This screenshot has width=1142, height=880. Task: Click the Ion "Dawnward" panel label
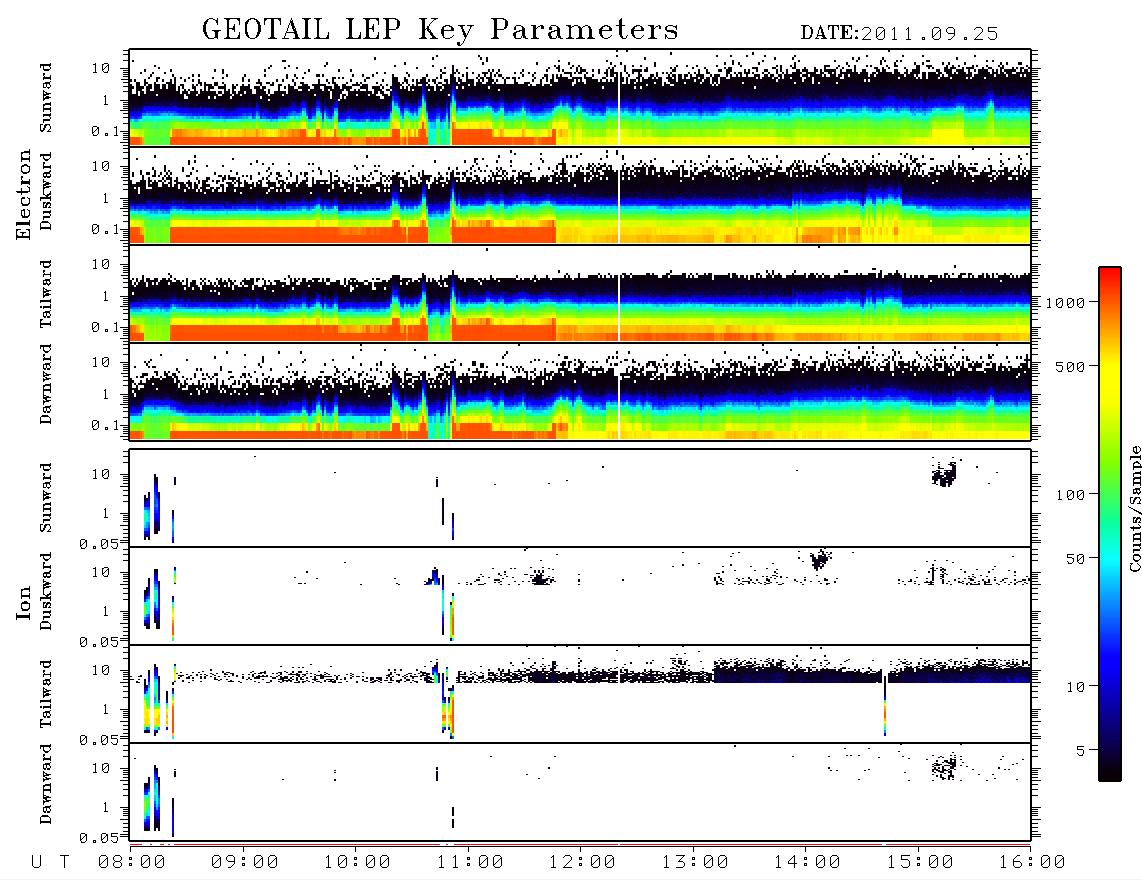pos(46,784)
